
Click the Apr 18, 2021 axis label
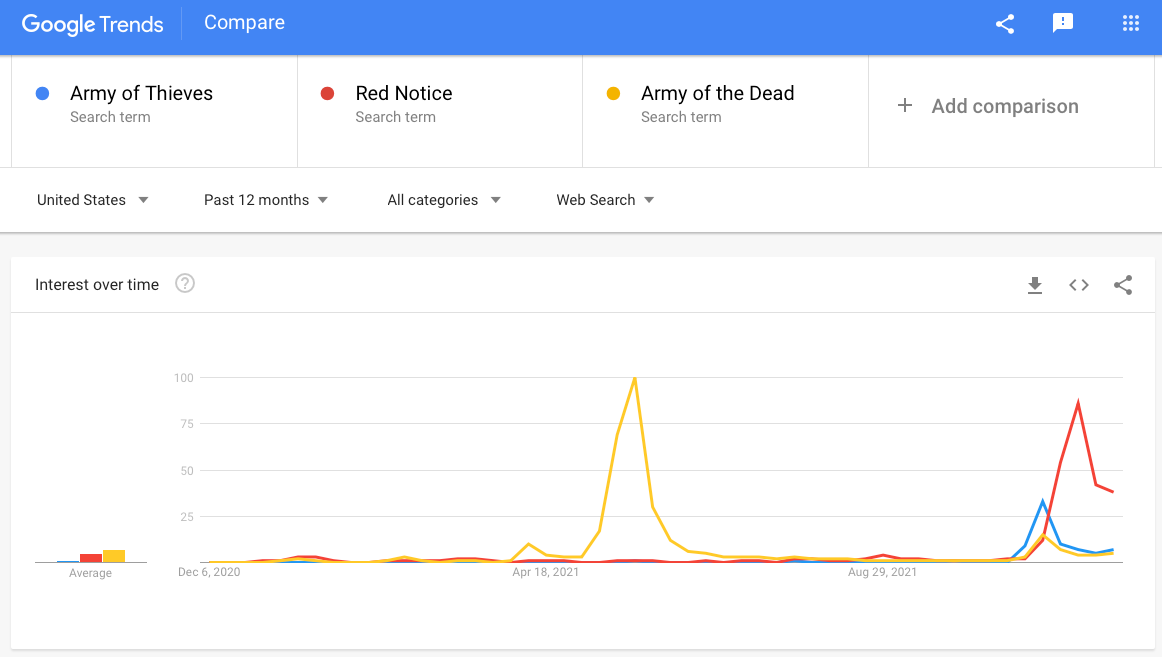(x=545, y=572)
